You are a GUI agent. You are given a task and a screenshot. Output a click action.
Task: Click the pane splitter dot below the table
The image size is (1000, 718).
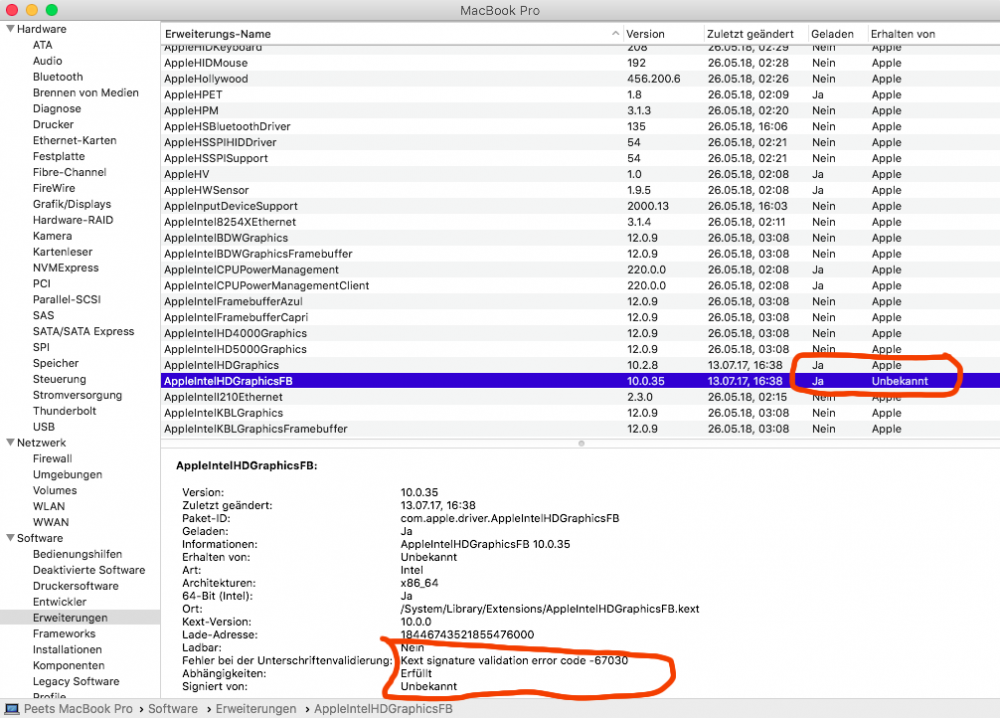(581, 443)
